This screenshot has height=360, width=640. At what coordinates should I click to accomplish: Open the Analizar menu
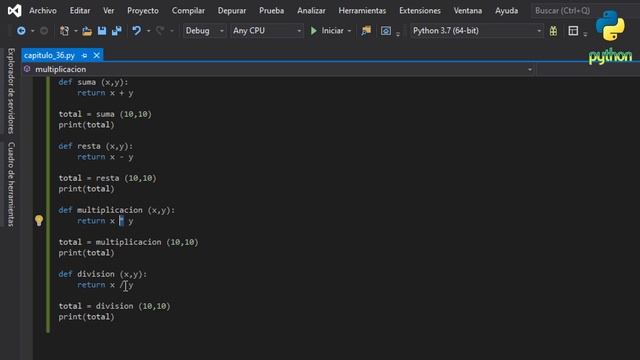pyautogui.click(x=311, y=11)
